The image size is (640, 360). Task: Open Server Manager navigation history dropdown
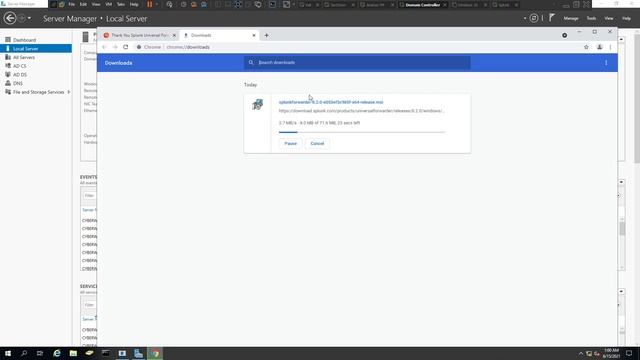point(29,18)
